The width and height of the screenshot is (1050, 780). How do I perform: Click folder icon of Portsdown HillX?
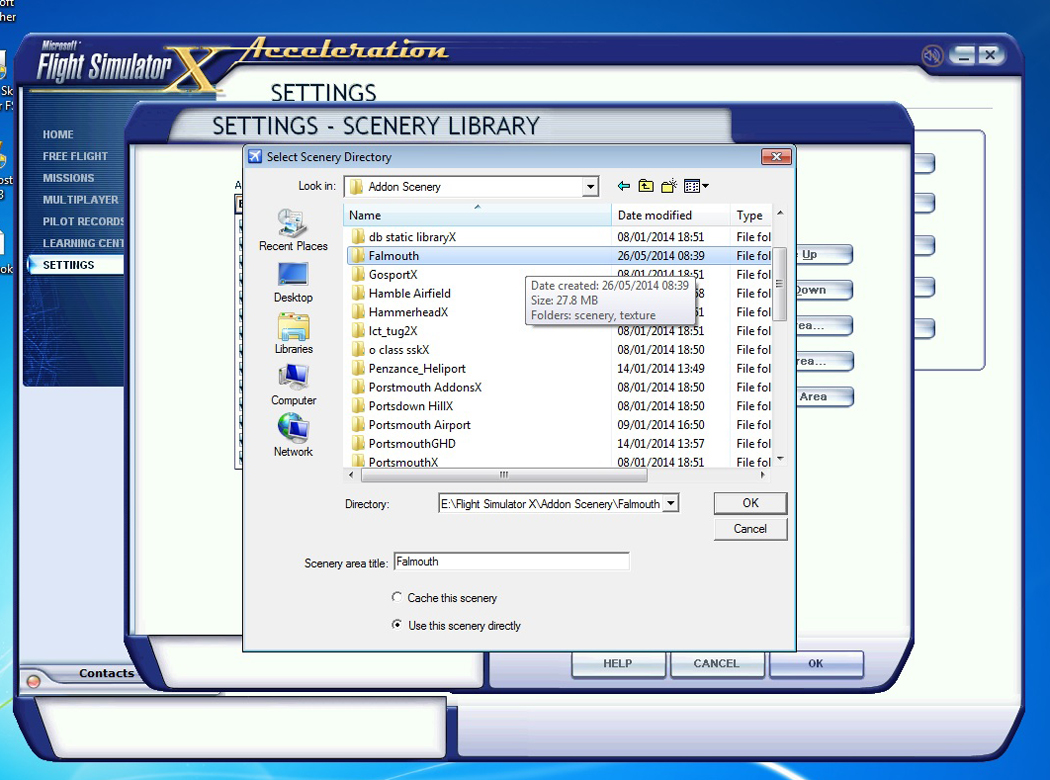[x=358, y=405]
